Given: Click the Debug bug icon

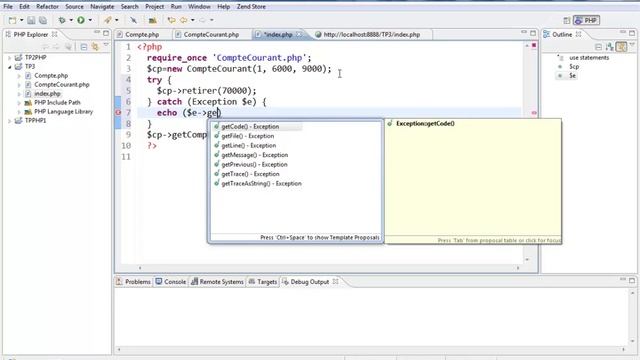Looking at the screenshot, I should click(x=62, y=20).
